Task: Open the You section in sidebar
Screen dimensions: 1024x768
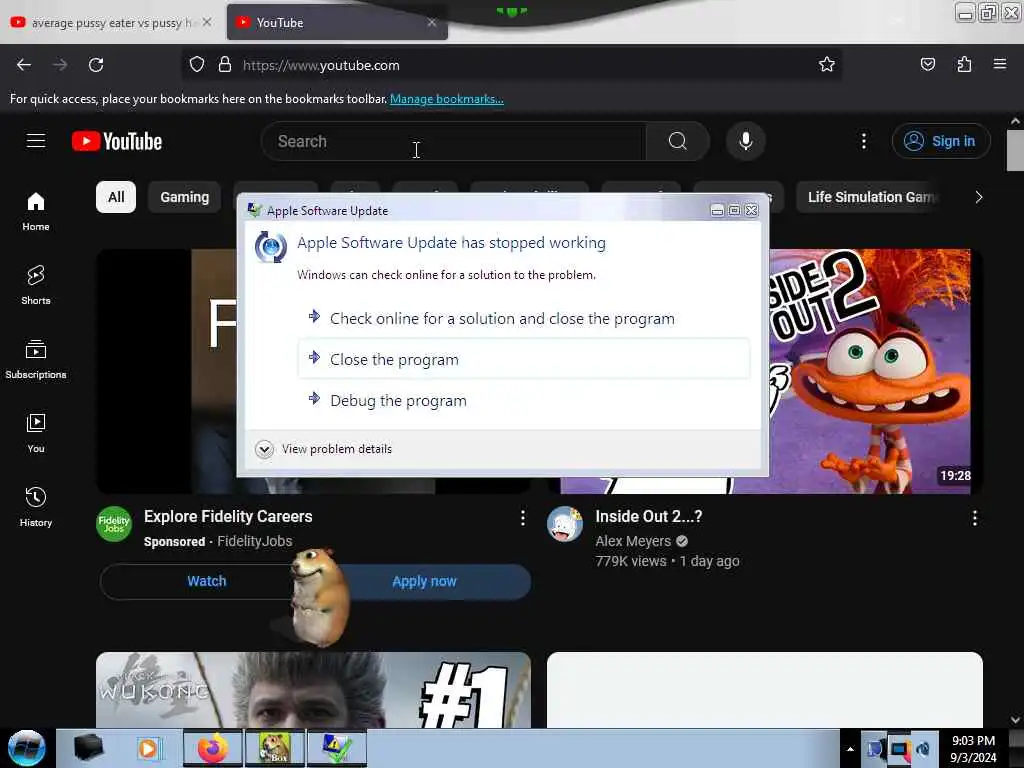Action: (36, 433)
